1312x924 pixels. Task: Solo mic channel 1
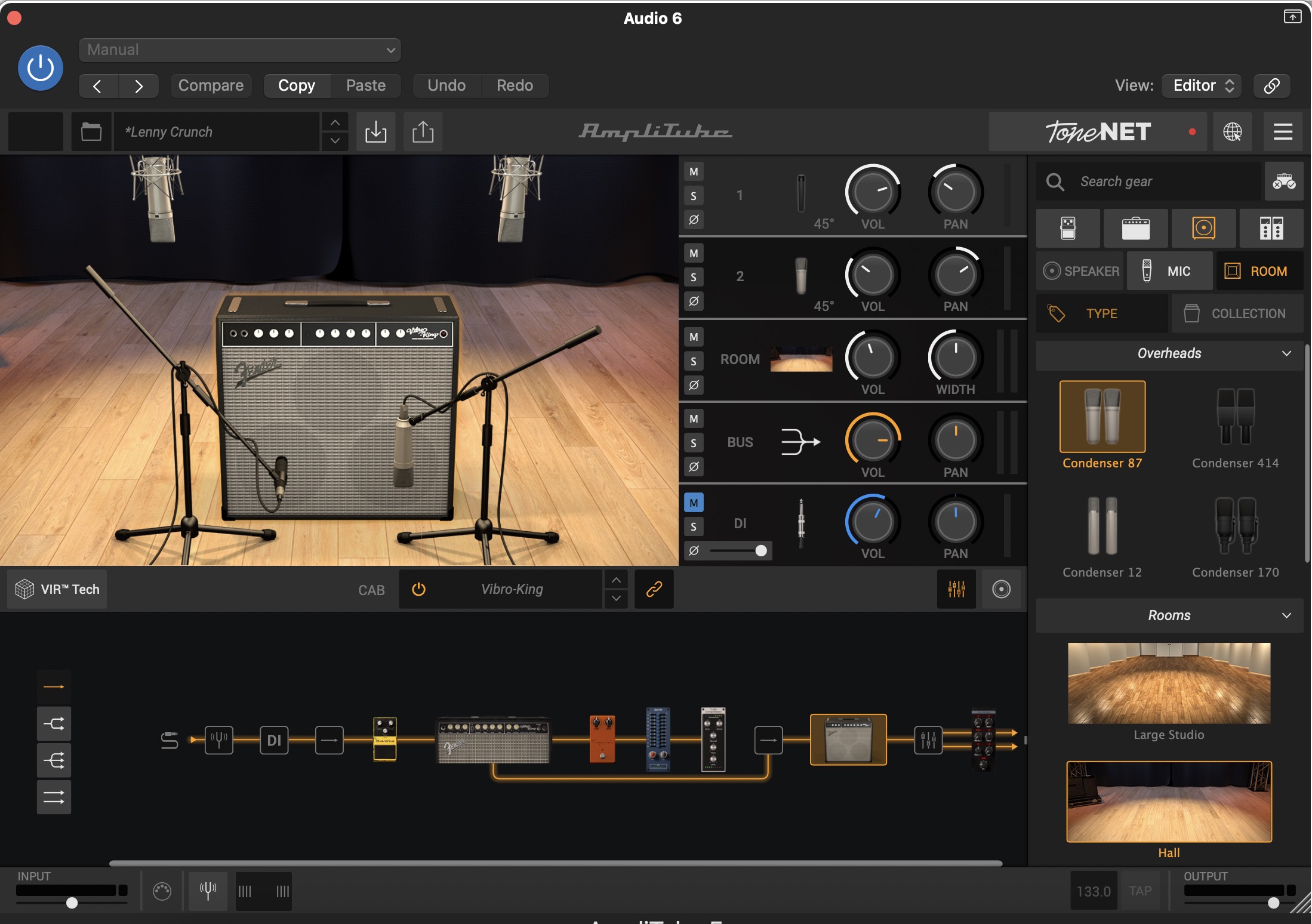pyautogui.click(x=694, y=196)
